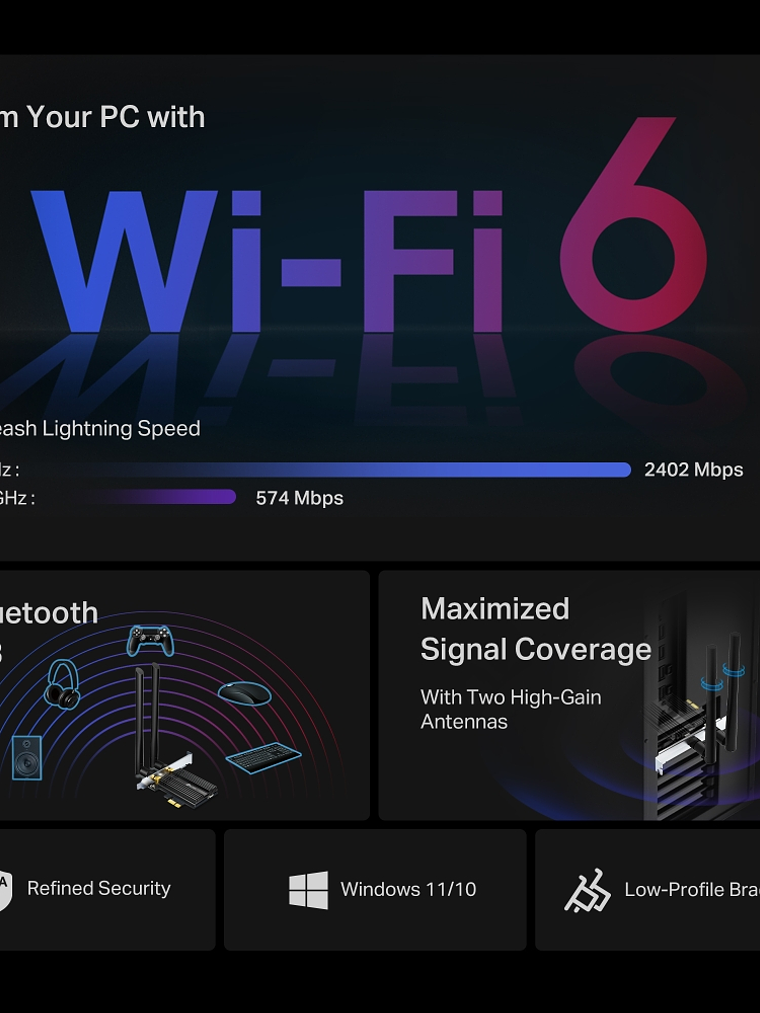760x1013 pixels.
Task: Click the keyboard icon
Action: tap(264, 758)
